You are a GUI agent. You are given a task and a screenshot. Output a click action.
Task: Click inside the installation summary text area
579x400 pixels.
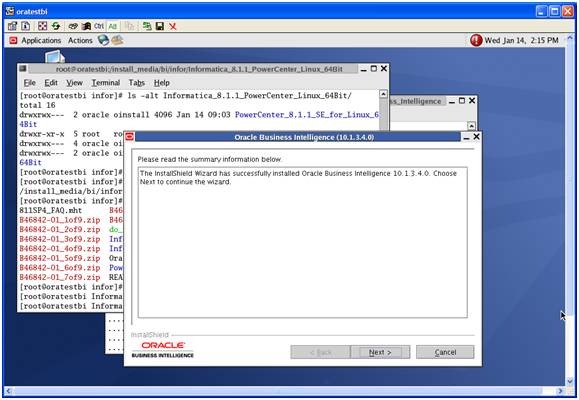click(303, 242)
